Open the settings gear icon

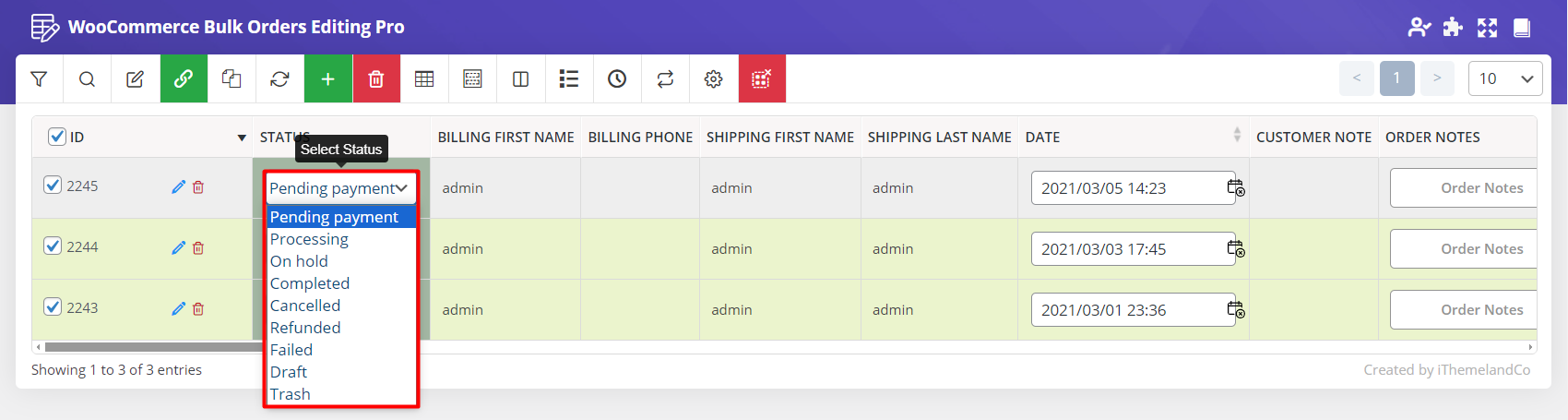(713, 79)
